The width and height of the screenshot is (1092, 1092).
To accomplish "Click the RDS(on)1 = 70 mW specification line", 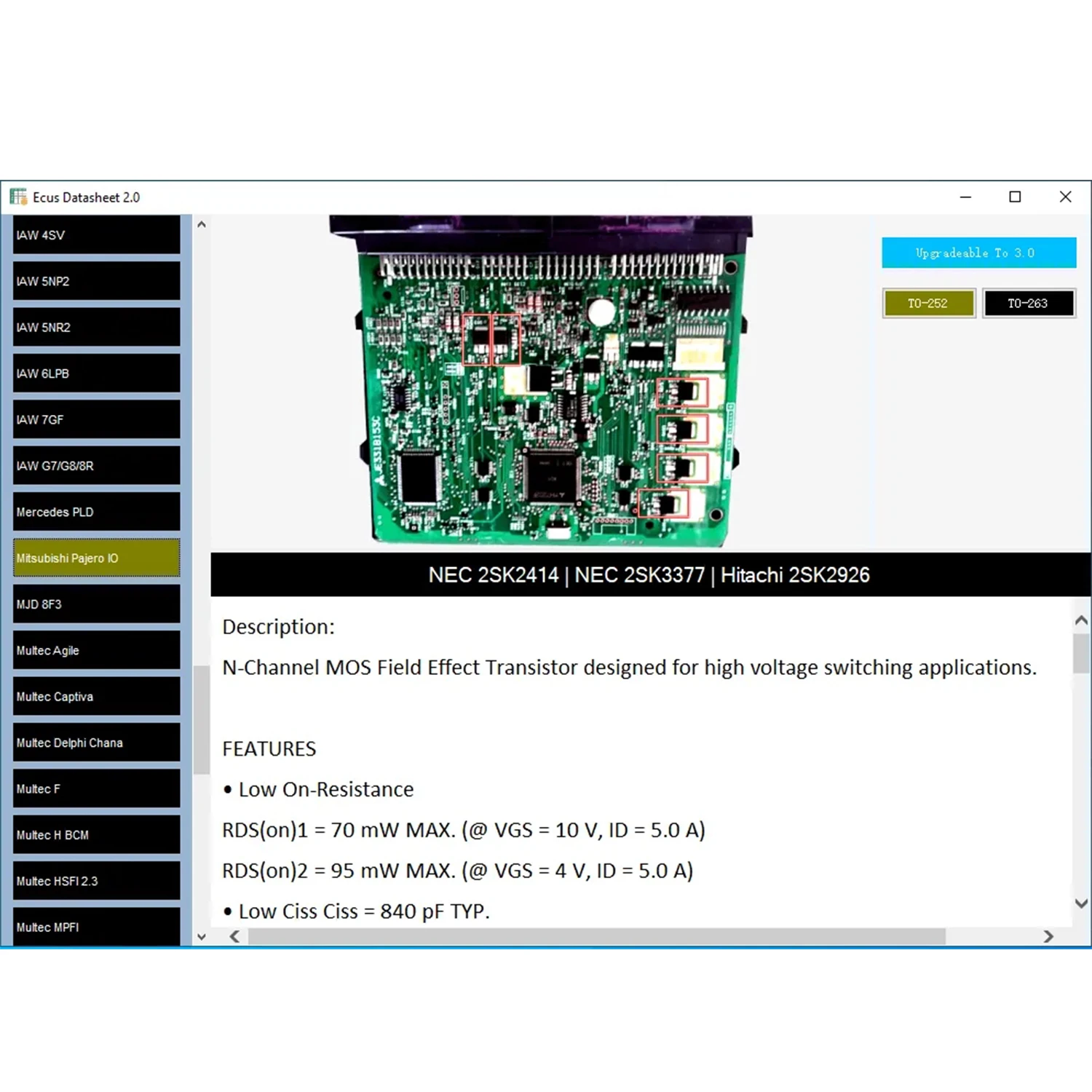I will (464, 831).
